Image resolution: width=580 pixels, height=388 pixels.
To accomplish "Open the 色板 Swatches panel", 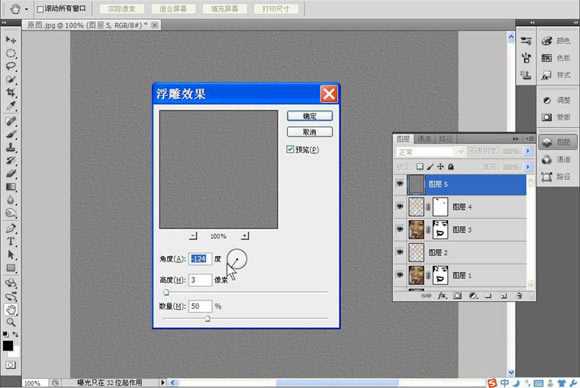I will [557, 58].
